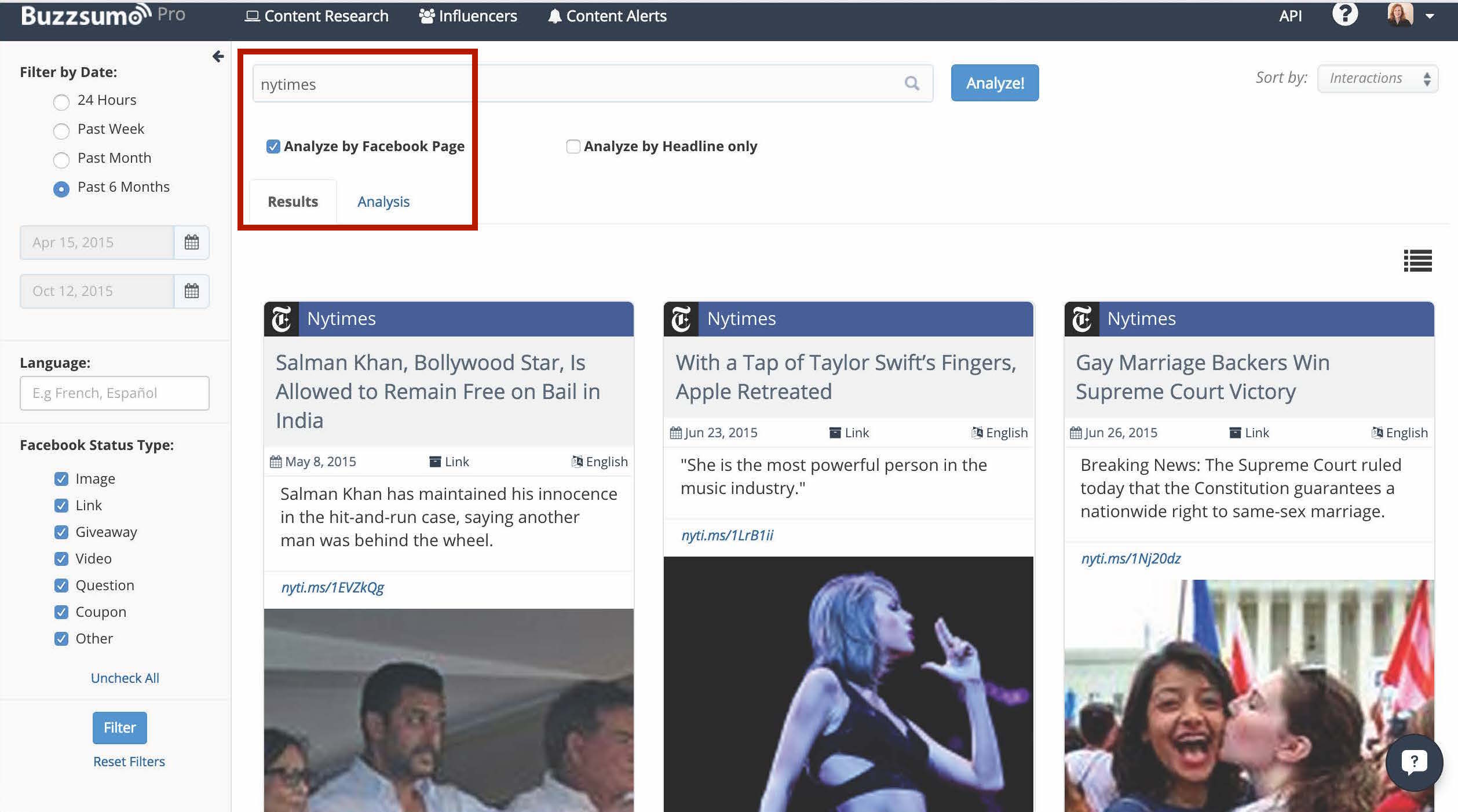Open calendar picker for Apr 15, 2015
Screen dimensions: 1458x812
point(192,242)
